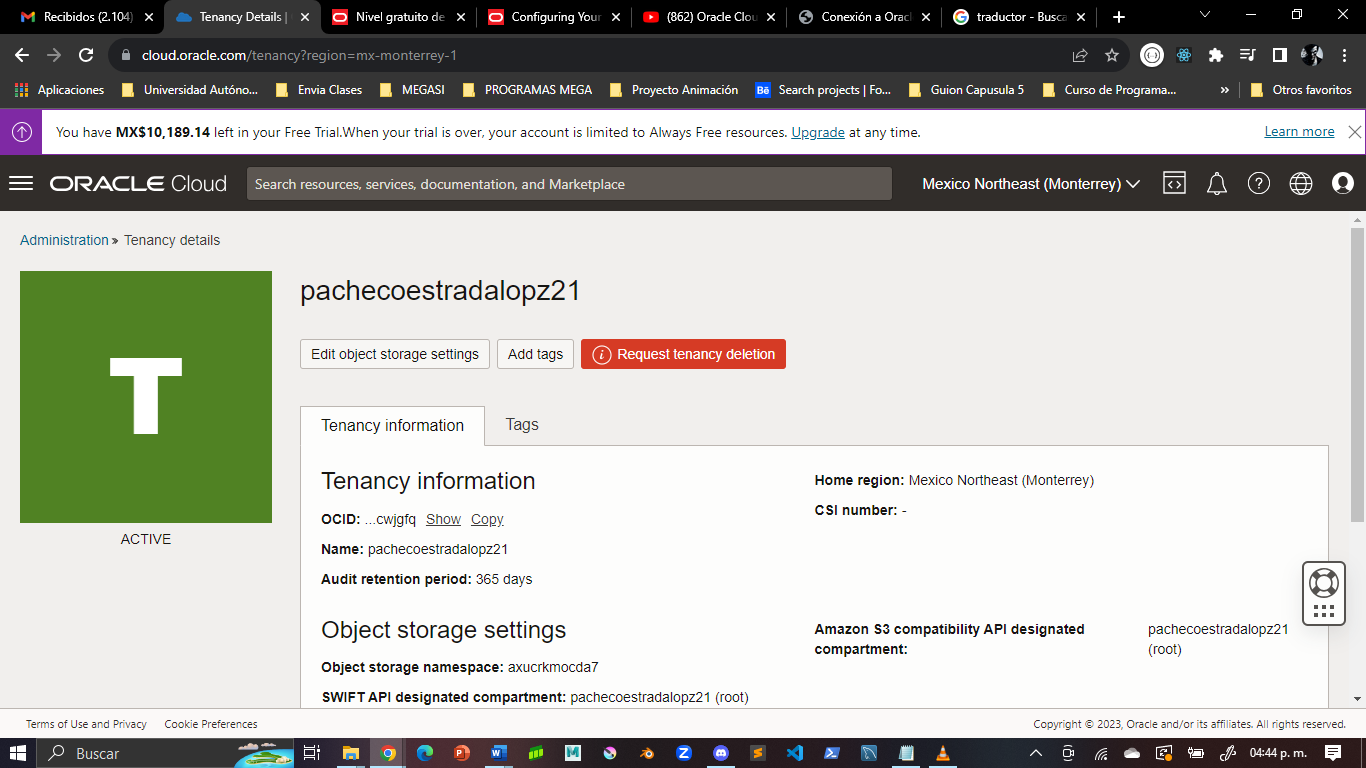Open the Cookie Preferences link
Viewport: 1366px width, 768px height.
pos(211,724)
